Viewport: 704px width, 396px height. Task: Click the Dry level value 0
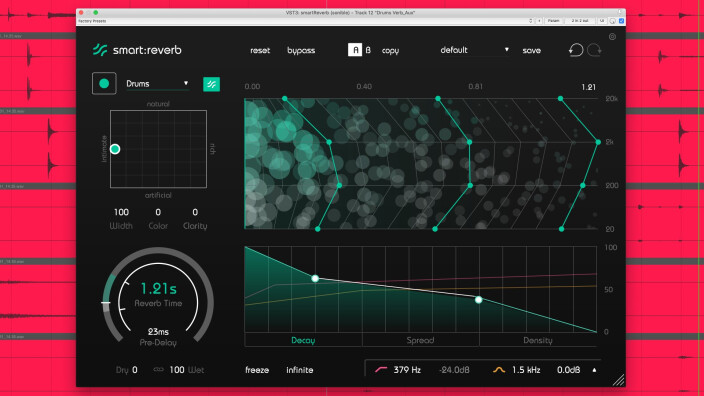point(135,370)
